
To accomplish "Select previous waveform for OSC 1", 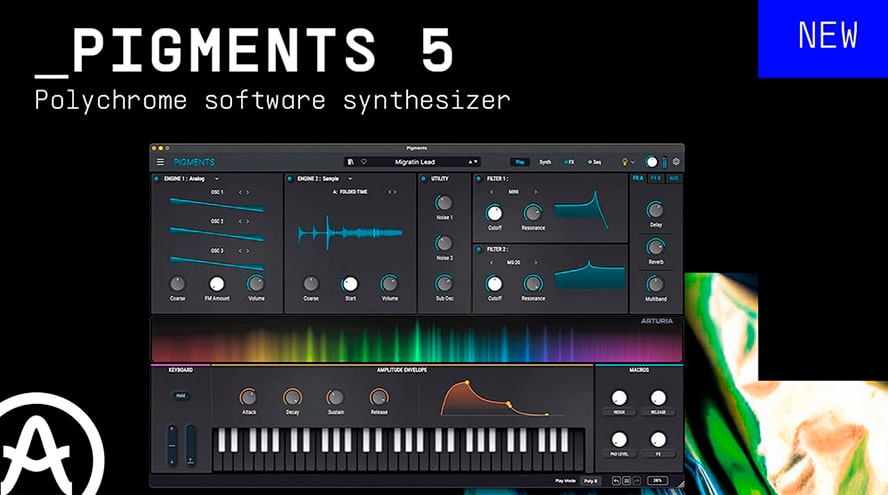I will click(x=240, y=193).
